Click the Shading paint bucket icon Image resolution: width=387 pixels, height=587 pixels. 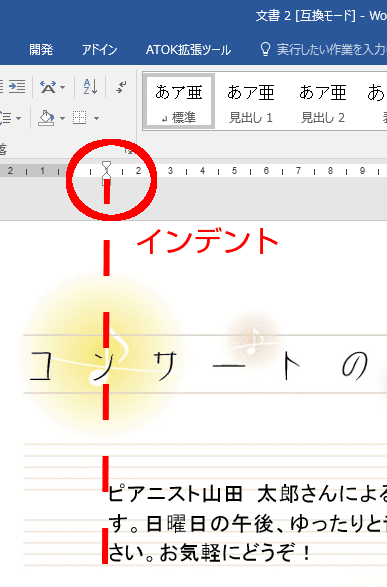point(46,118)
